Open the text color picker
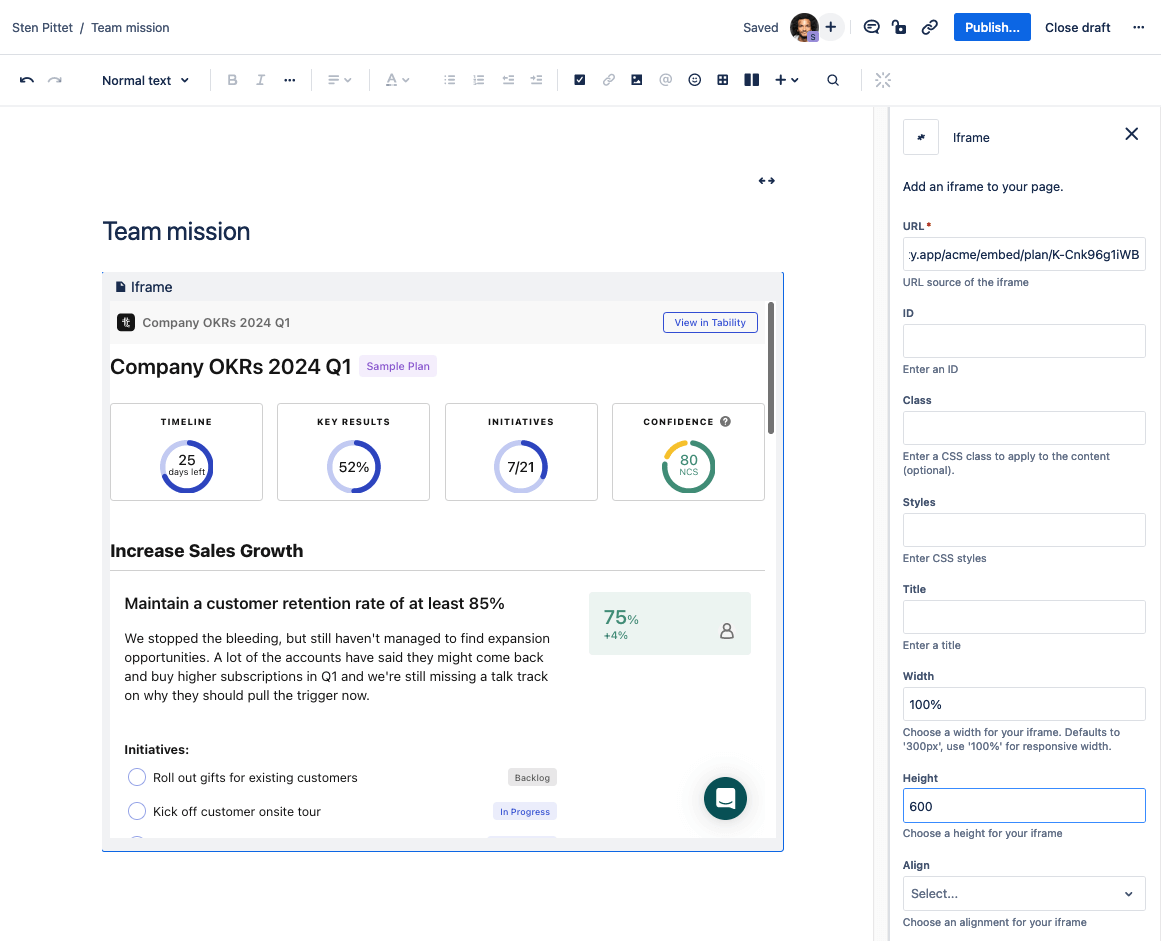 (x=397, y=79)
